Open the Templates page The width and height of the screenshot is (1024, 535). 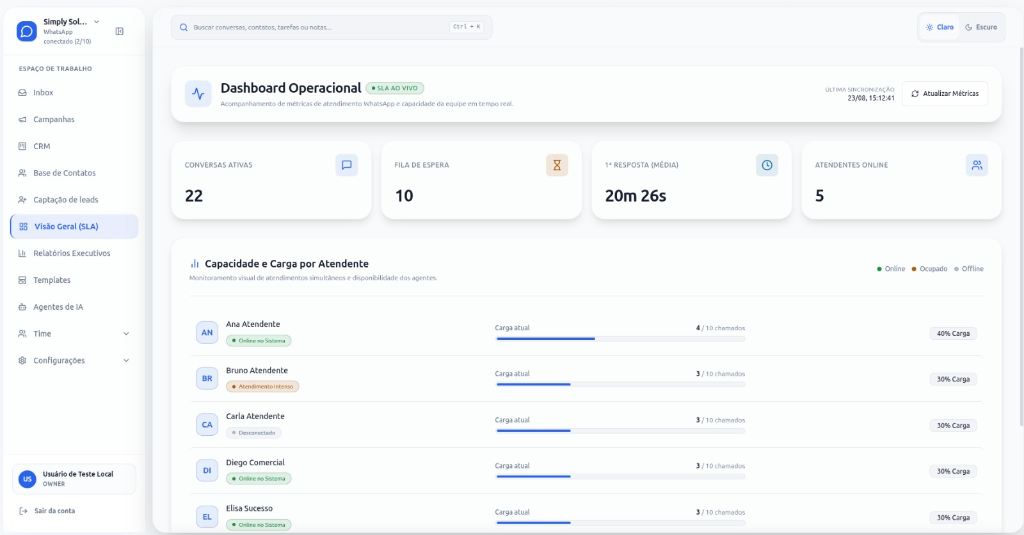click(74, 280)
